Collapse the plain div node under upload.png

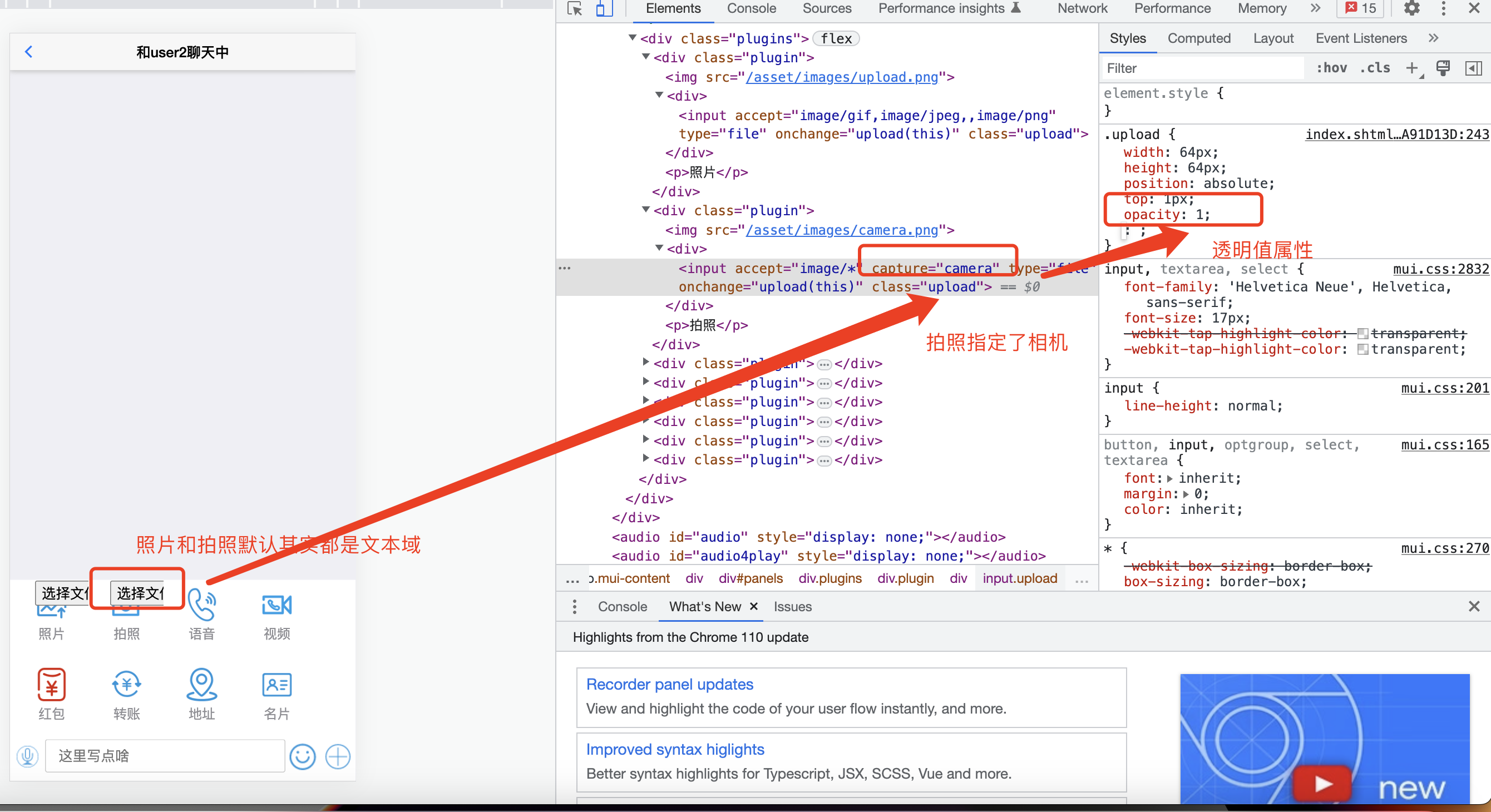(x=659, y=96)
